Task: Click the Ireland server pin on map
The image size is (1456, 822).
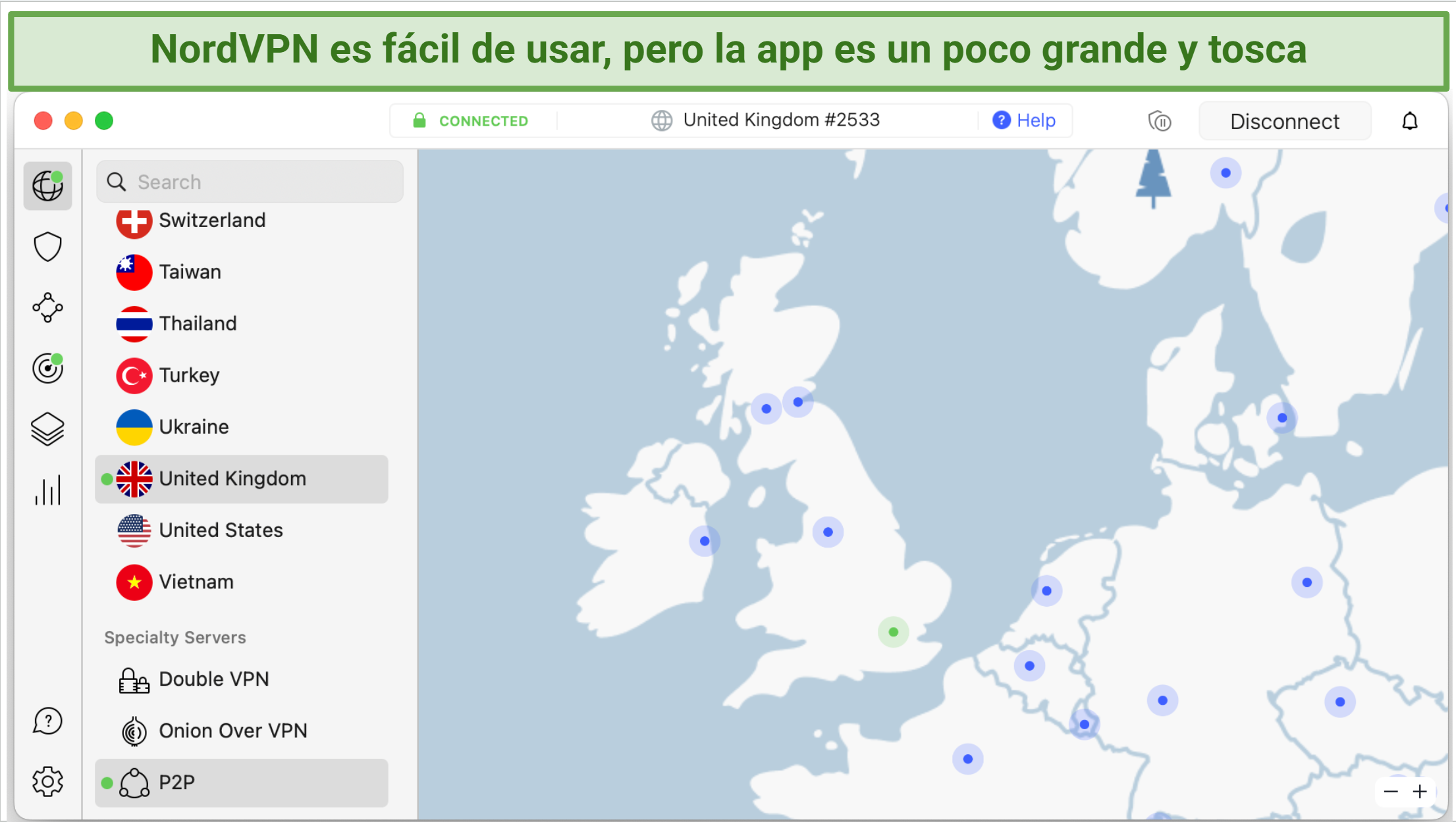Action: click(x=705, y=541)
